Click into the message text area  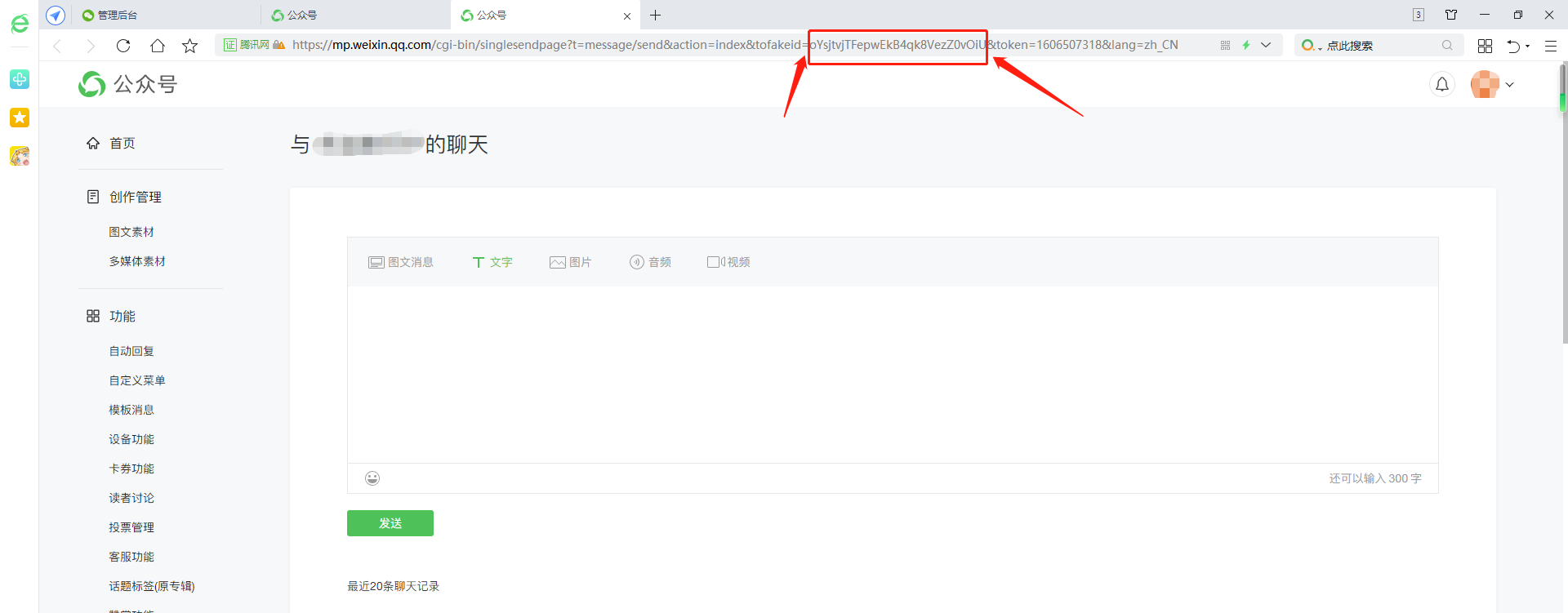(893, 375)
